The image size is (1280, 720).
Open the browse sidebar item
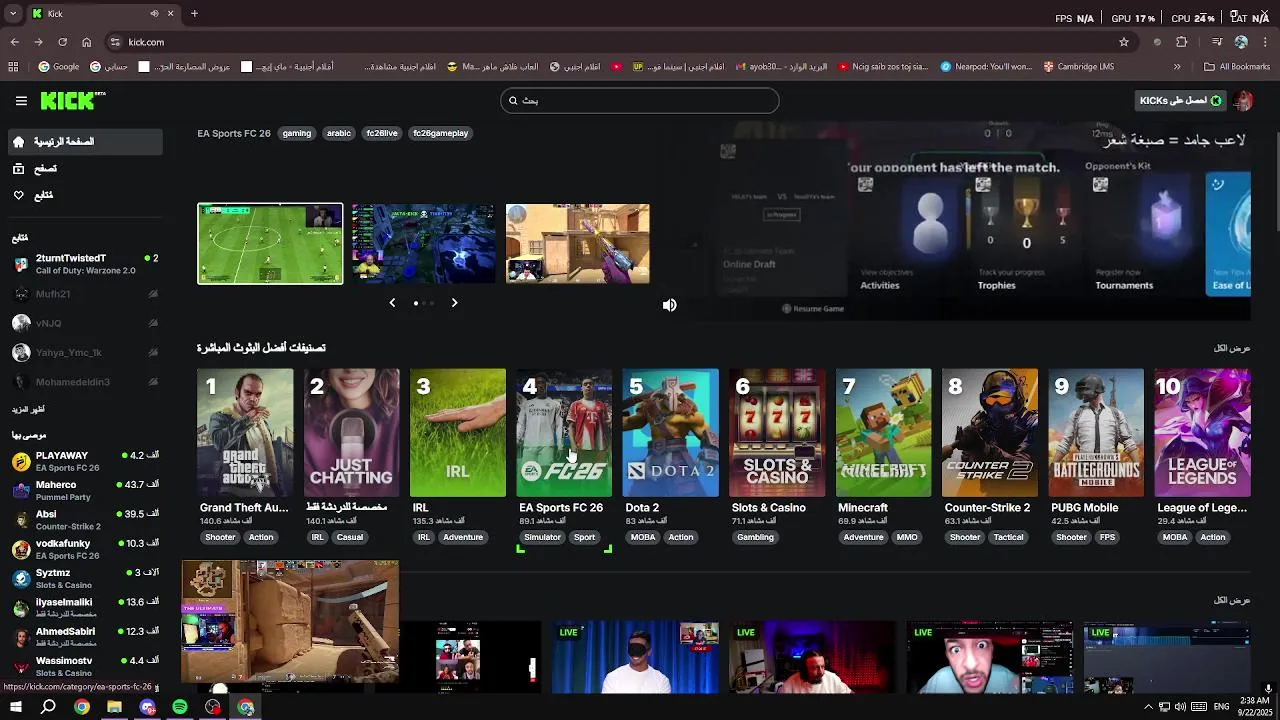(85, 169)
